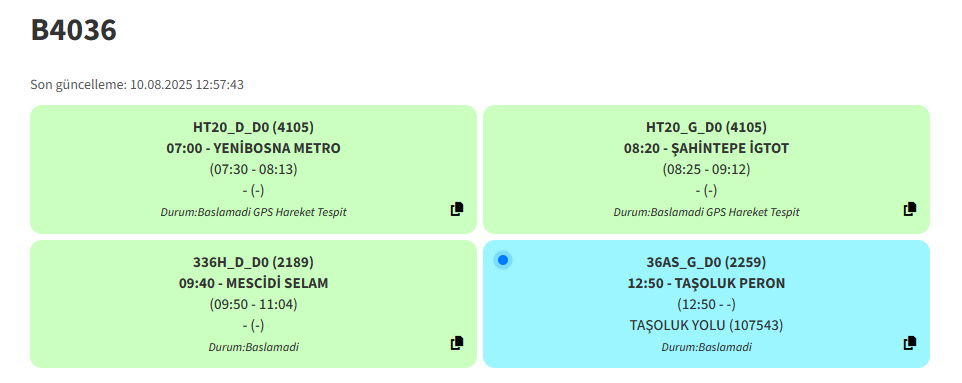962x383 pixels.
Task: Select the B4036 vehicle heading
Action: [x=74, y=30]
